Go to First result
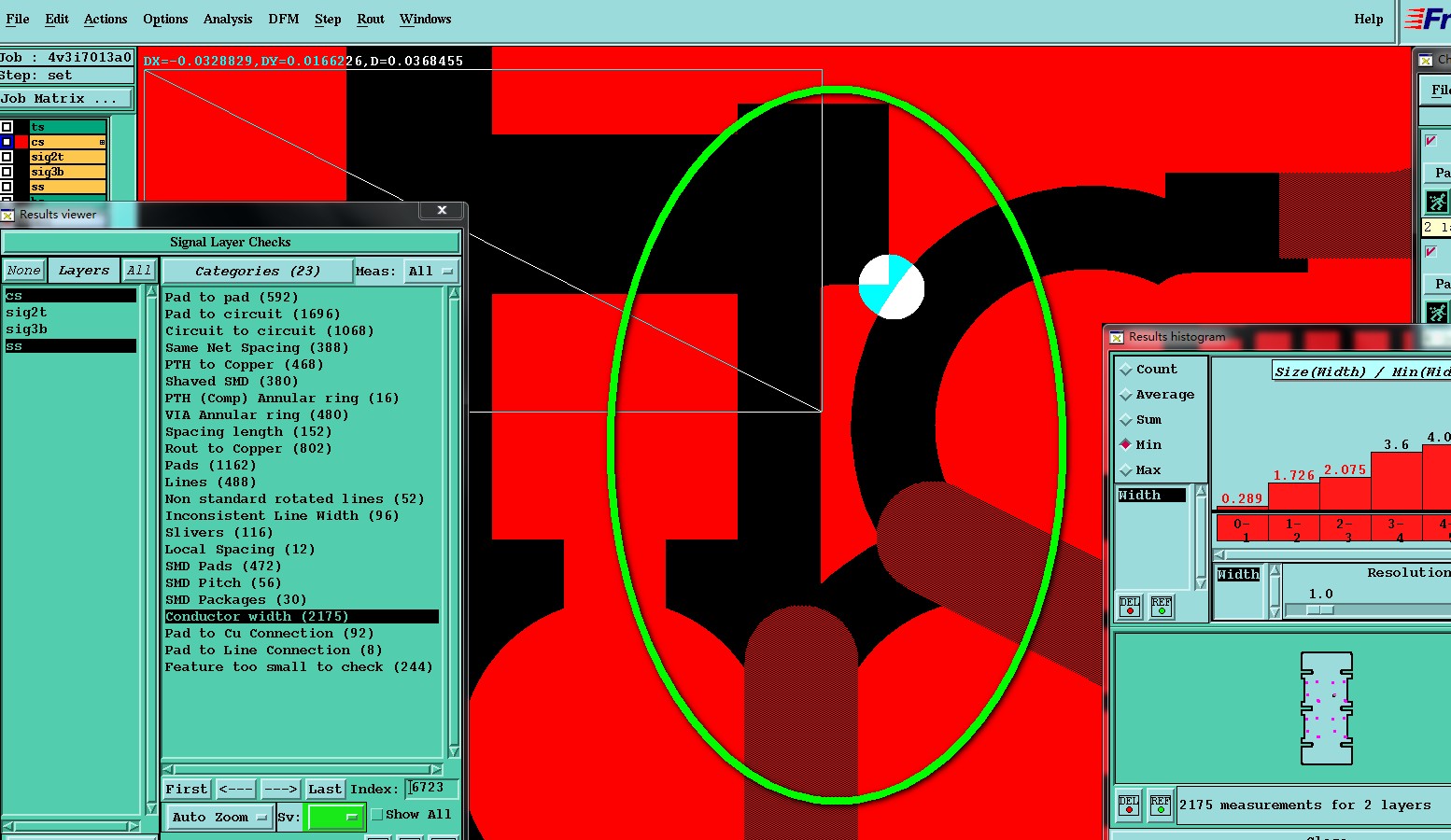Screen dimensions: 1451x840 tap(187, 790)
